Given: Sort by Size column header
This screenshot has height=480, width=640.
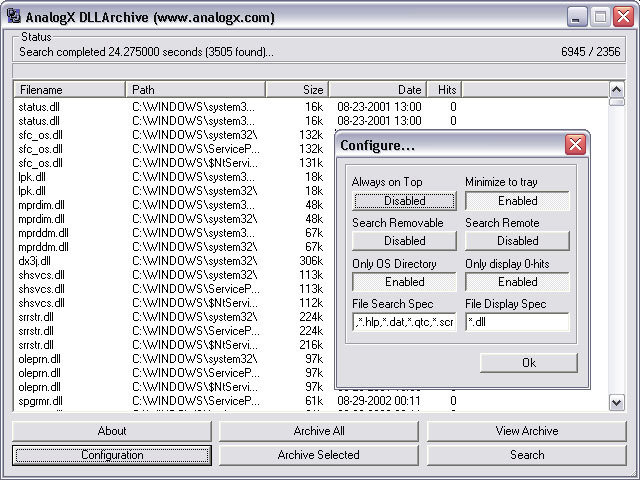Looking at the screenshot, I should (297, 89).
